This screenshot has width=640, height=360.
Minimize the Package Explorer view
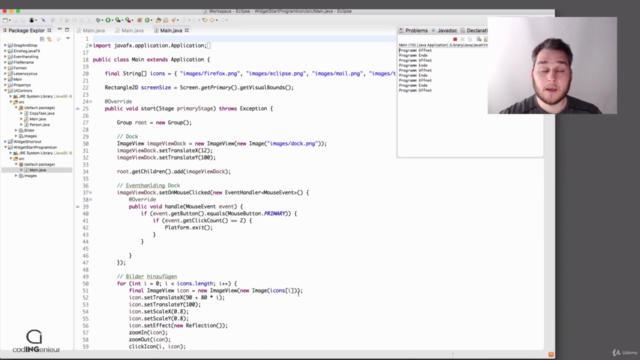[x=60, y=30]
